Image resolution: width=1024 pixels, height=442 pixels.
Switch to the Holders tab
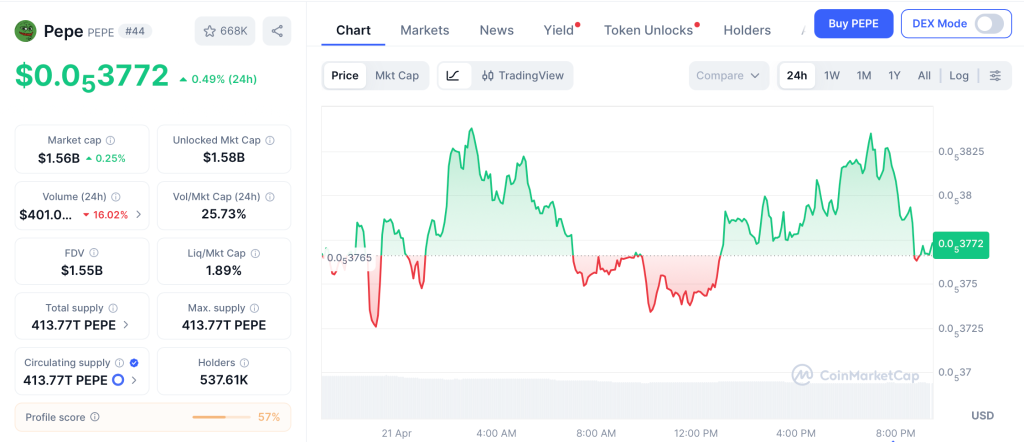(747, 30)
